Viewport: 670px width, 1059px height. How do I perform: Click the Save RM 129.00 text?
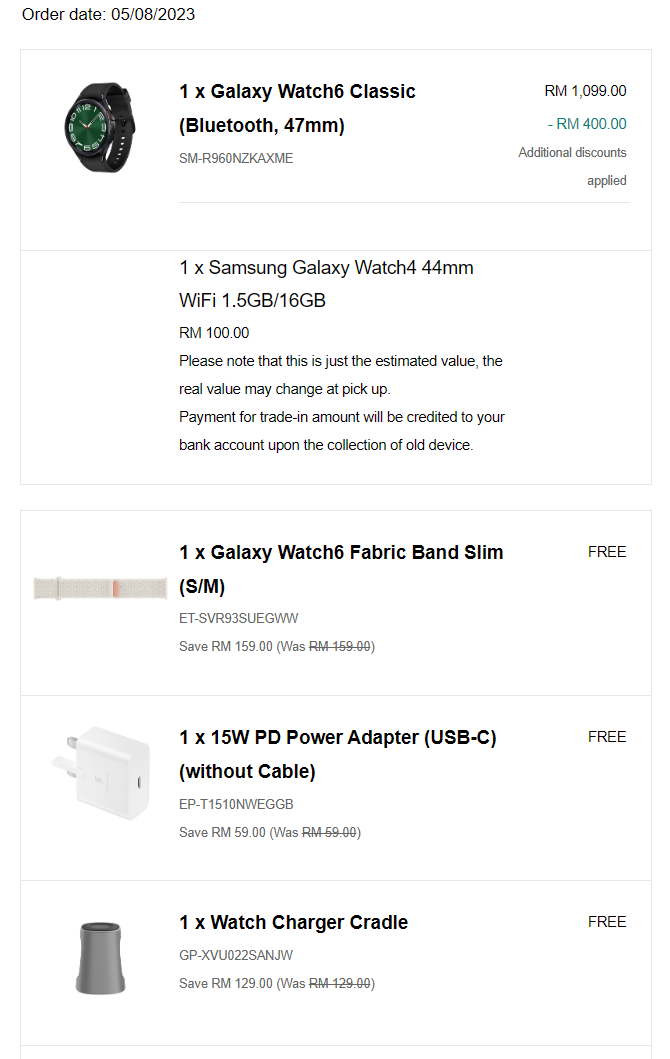click(226, 983)
